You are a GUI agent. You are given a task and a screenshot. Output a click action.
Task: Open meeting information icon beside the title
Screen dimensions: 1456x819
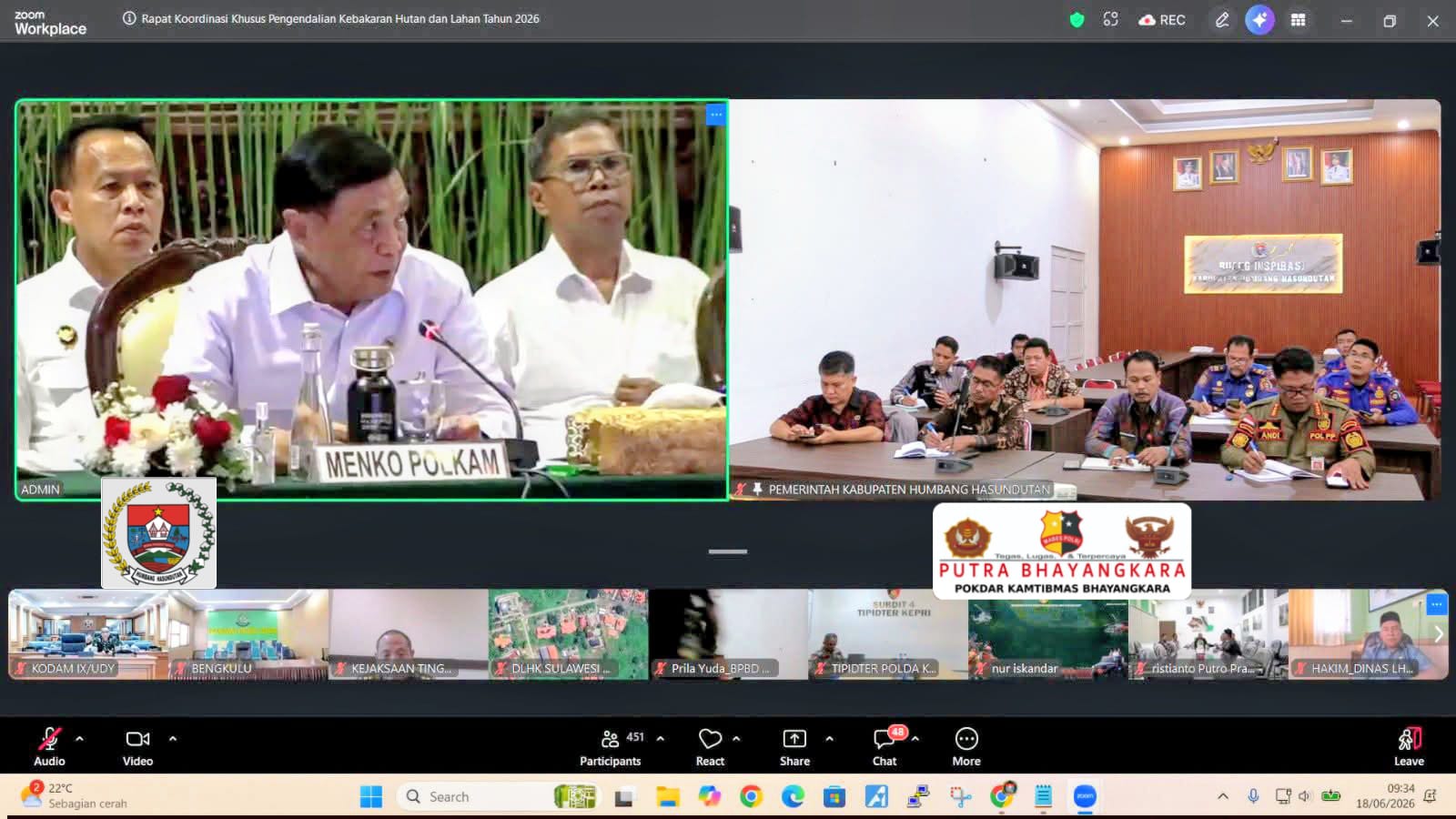click(x=129, y=18)
